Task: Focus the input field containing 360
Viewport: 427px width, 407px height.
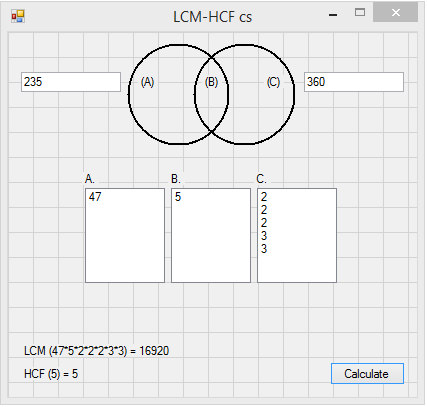Action: 354,82
